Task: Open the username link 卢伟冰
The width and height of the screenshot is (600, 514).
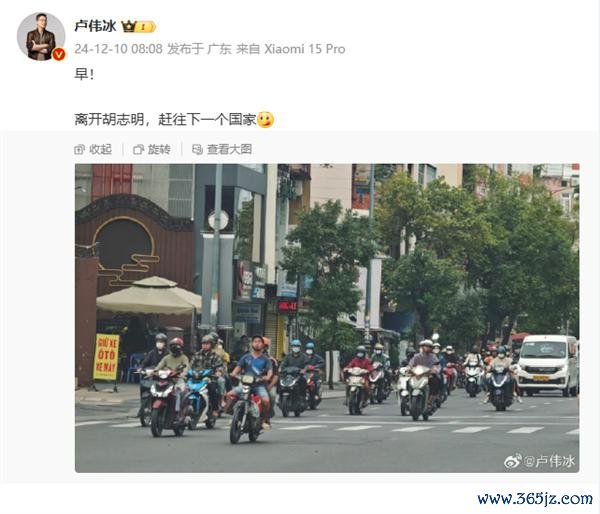Action: 95,26
